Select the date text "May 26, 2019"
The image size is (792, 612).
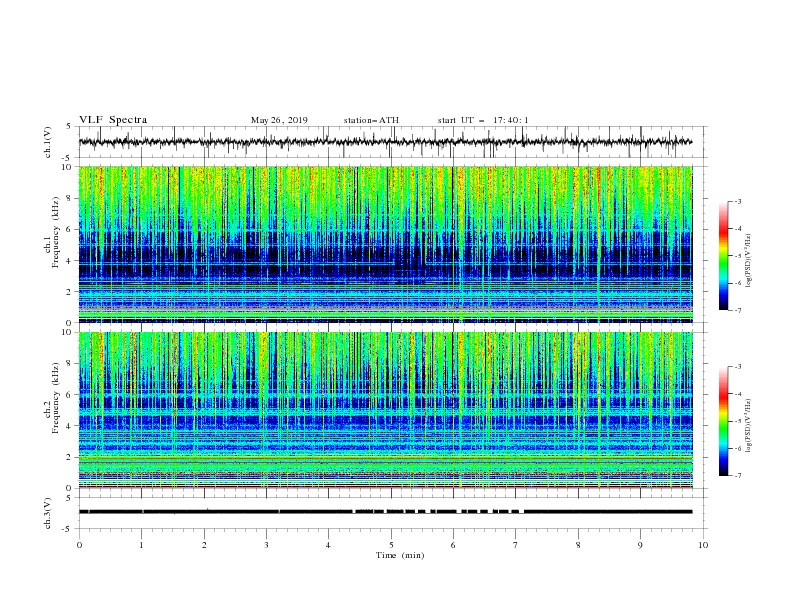pyautogui.click(x=279, y=120)
